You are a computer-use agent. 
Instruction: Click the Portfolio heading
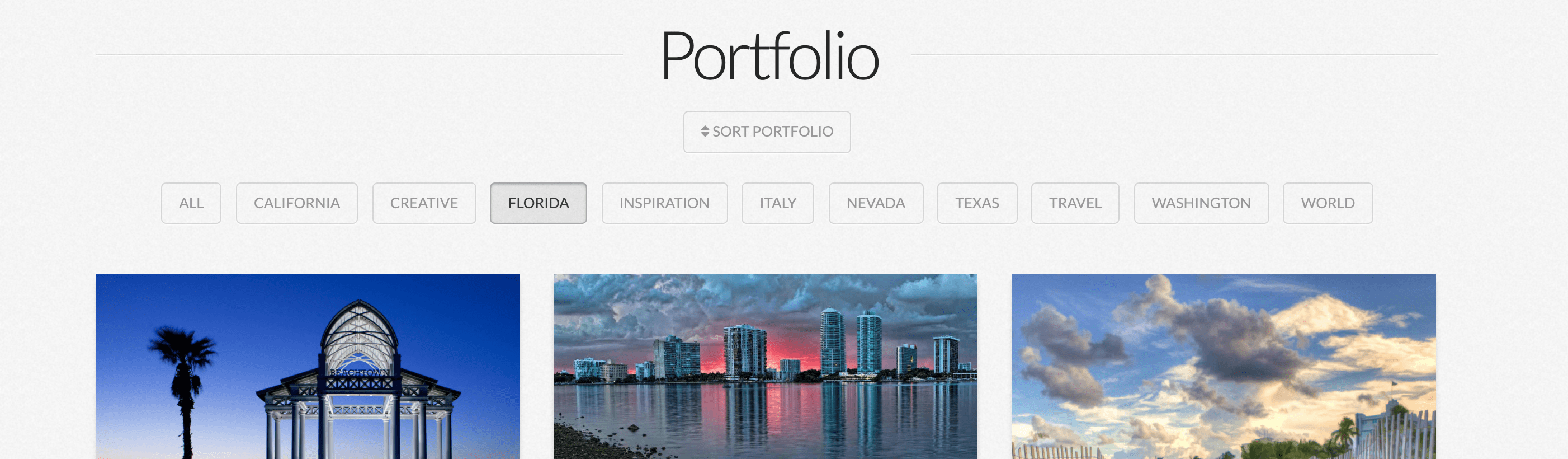(x=769, y=56)
